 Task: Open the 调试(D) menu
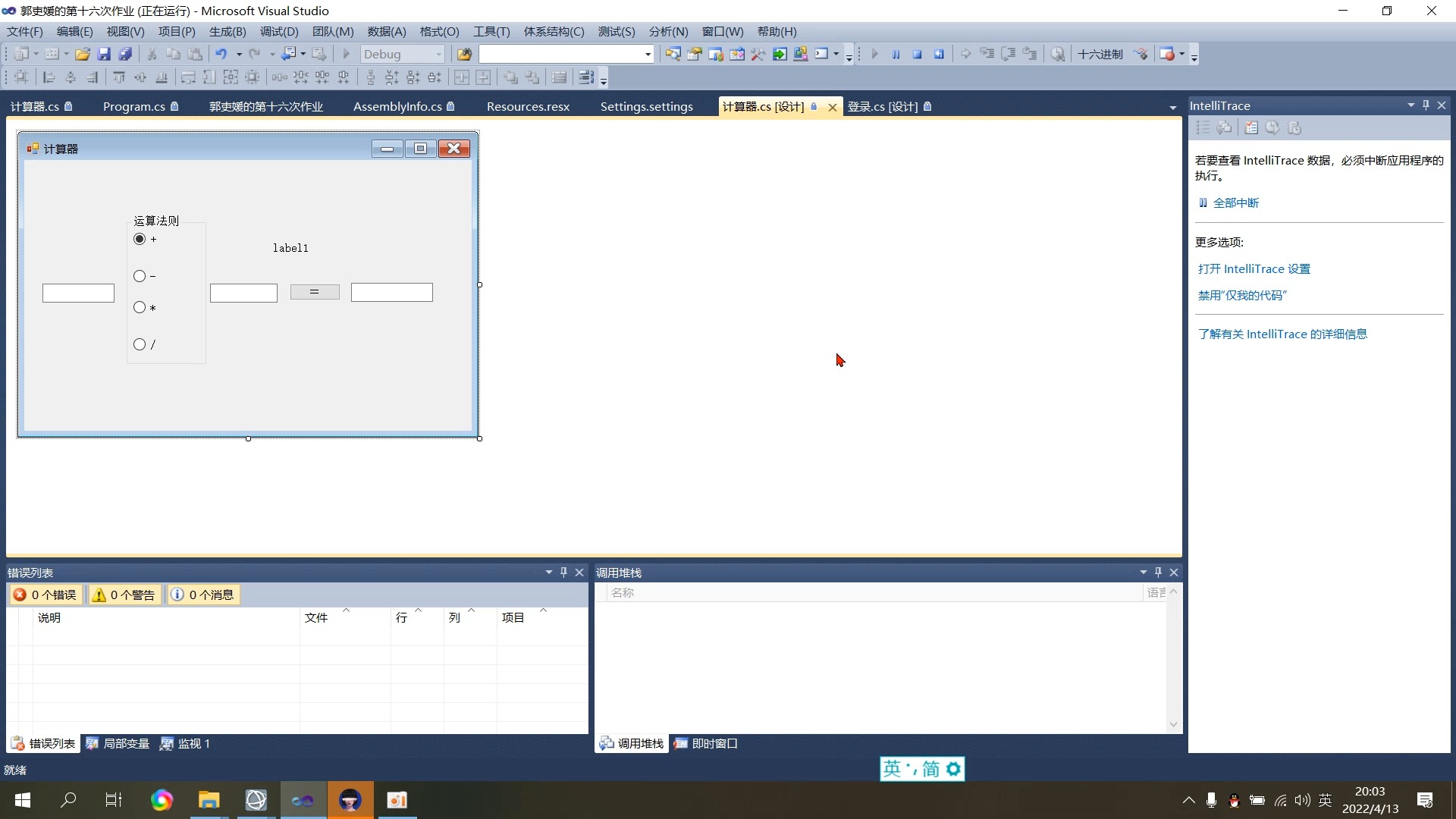pos(278,31)
